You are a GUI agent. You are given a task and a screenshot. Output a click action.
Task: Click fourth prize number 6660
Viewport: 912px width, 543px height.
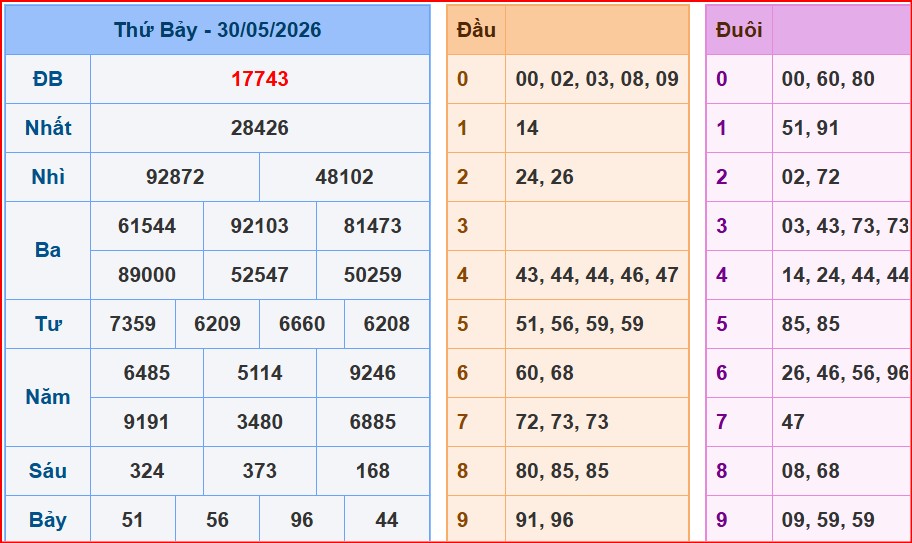click(x=302, y=324)
